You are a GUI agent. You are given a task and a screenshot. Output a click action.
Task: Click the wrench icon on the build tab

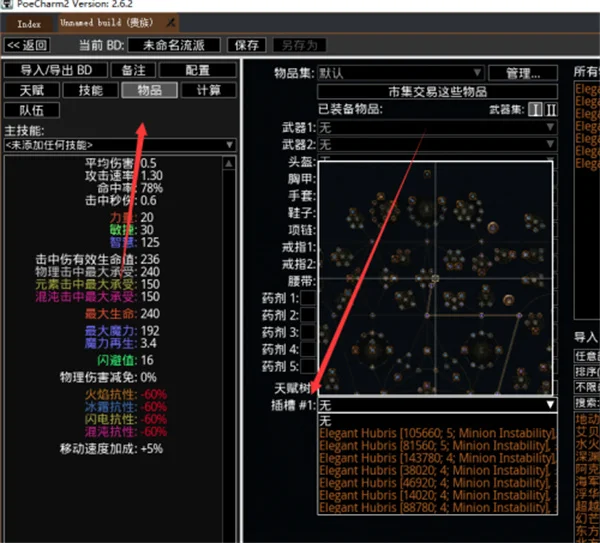pos(171,21)
